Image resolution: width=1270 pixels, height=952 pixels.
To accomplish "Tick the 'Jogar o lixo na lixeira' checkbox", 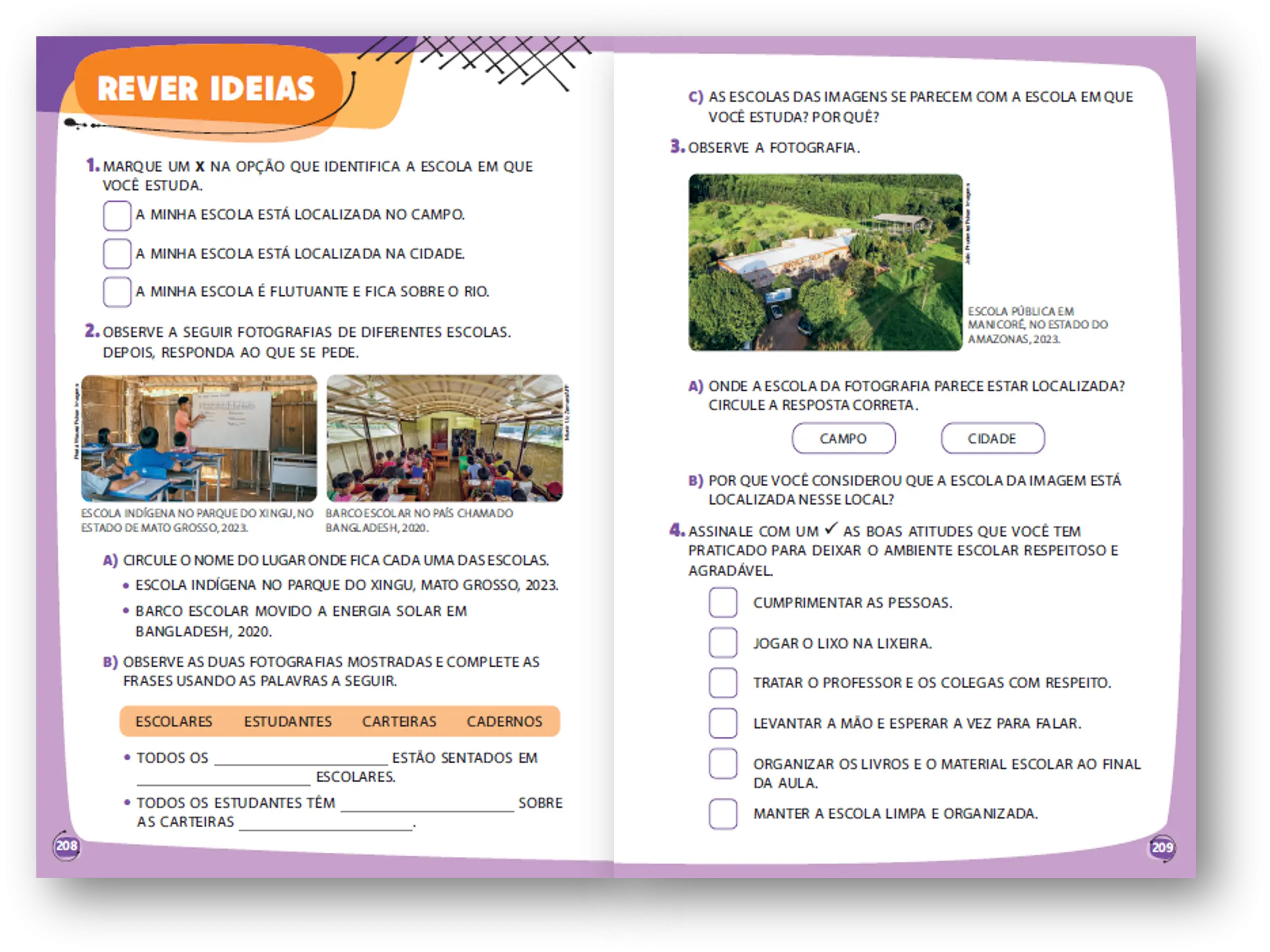I will coord(723,642).
